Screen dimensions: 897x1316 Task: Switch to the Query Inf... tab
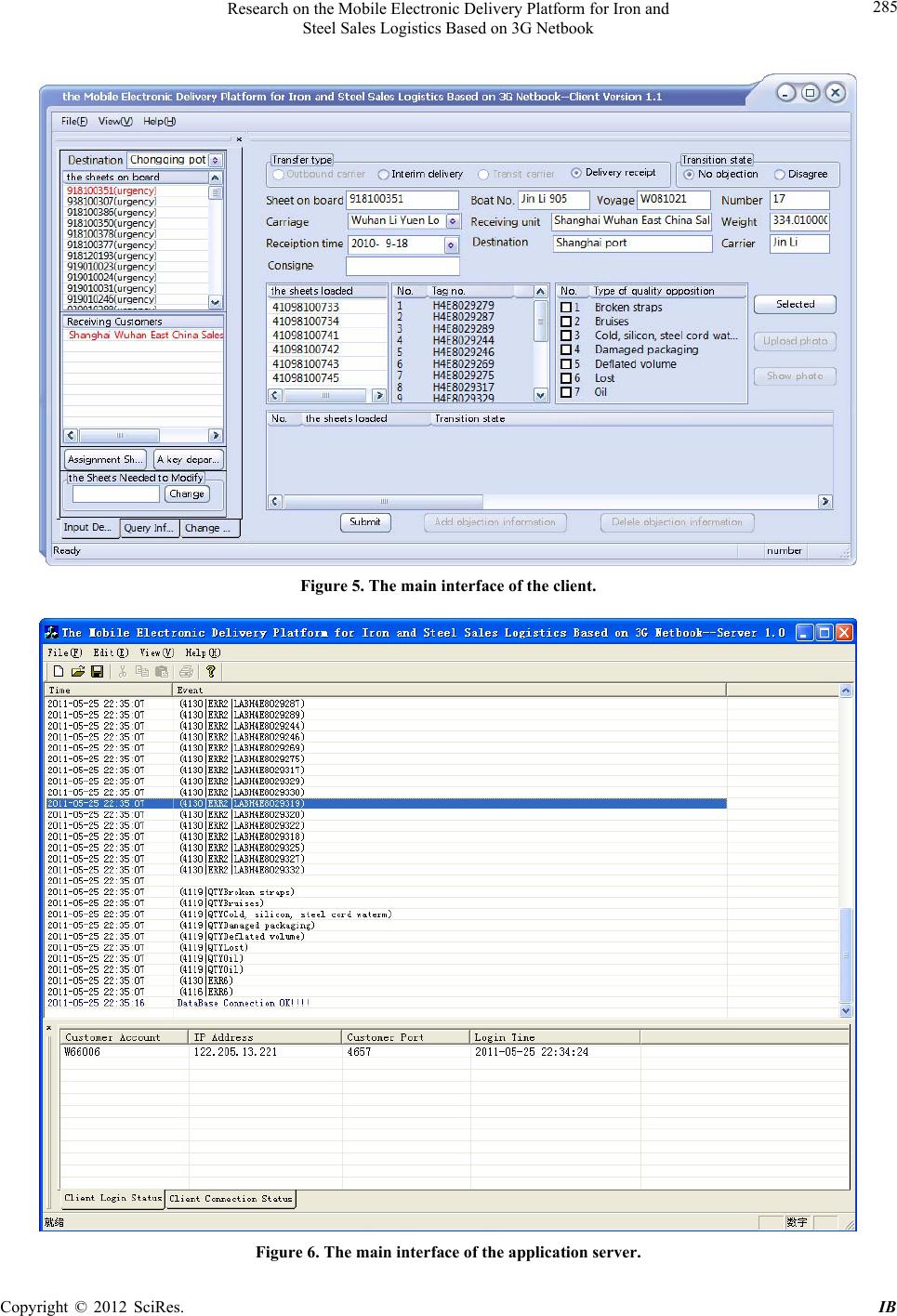coord(149,528)
